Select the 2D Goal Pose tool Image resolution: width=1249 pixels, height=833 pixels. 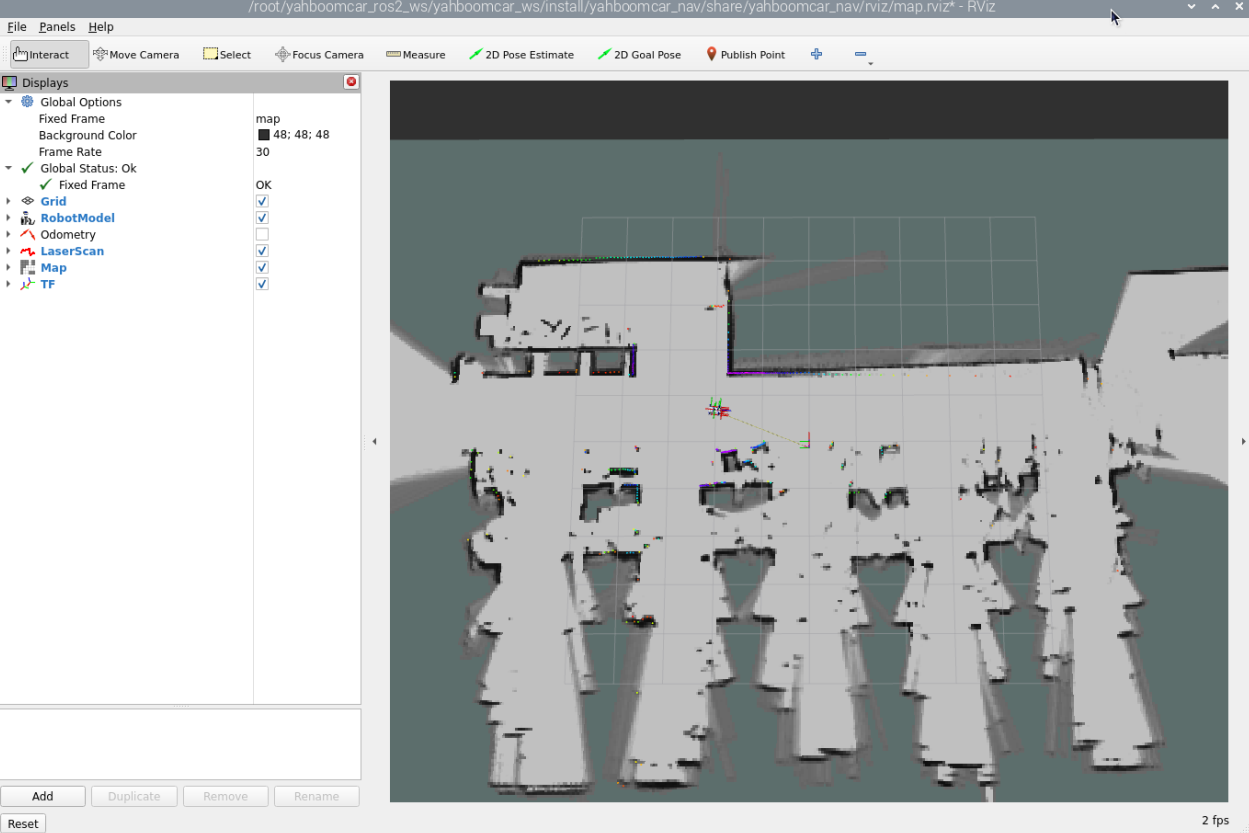(x=639, y=55)
